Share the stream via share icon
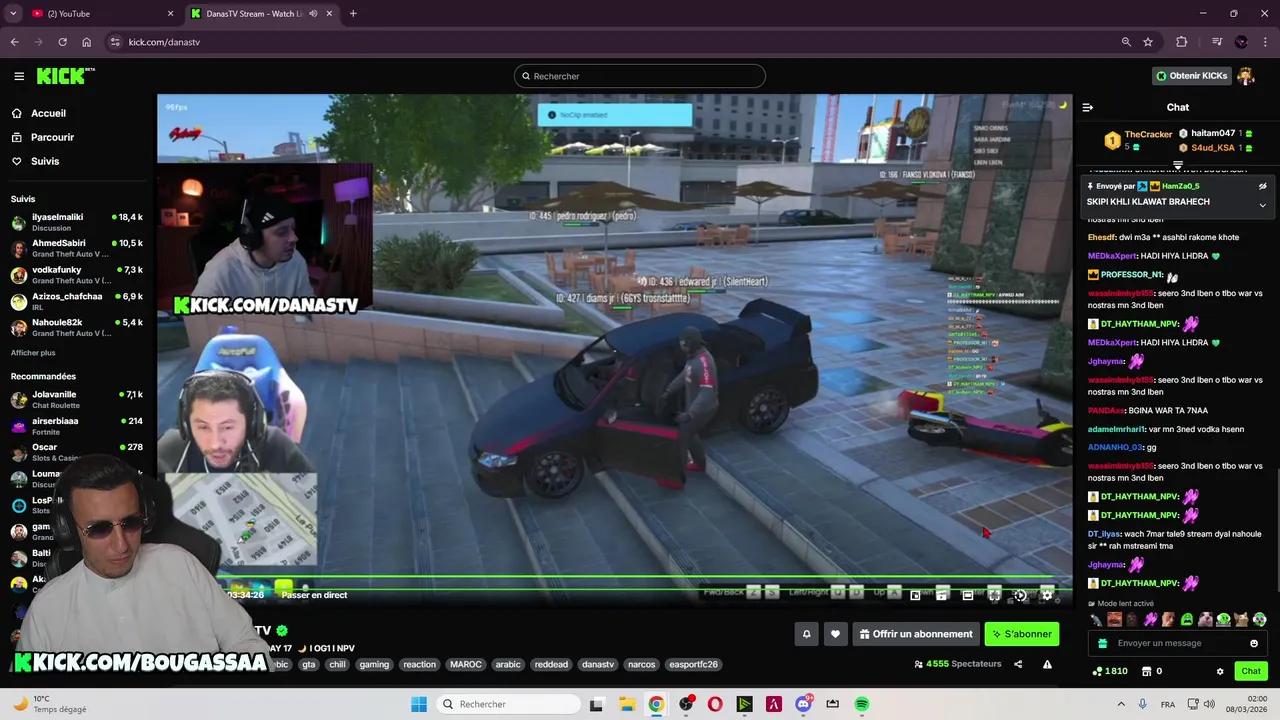Screen dimensions: 1280x720 1018,664
